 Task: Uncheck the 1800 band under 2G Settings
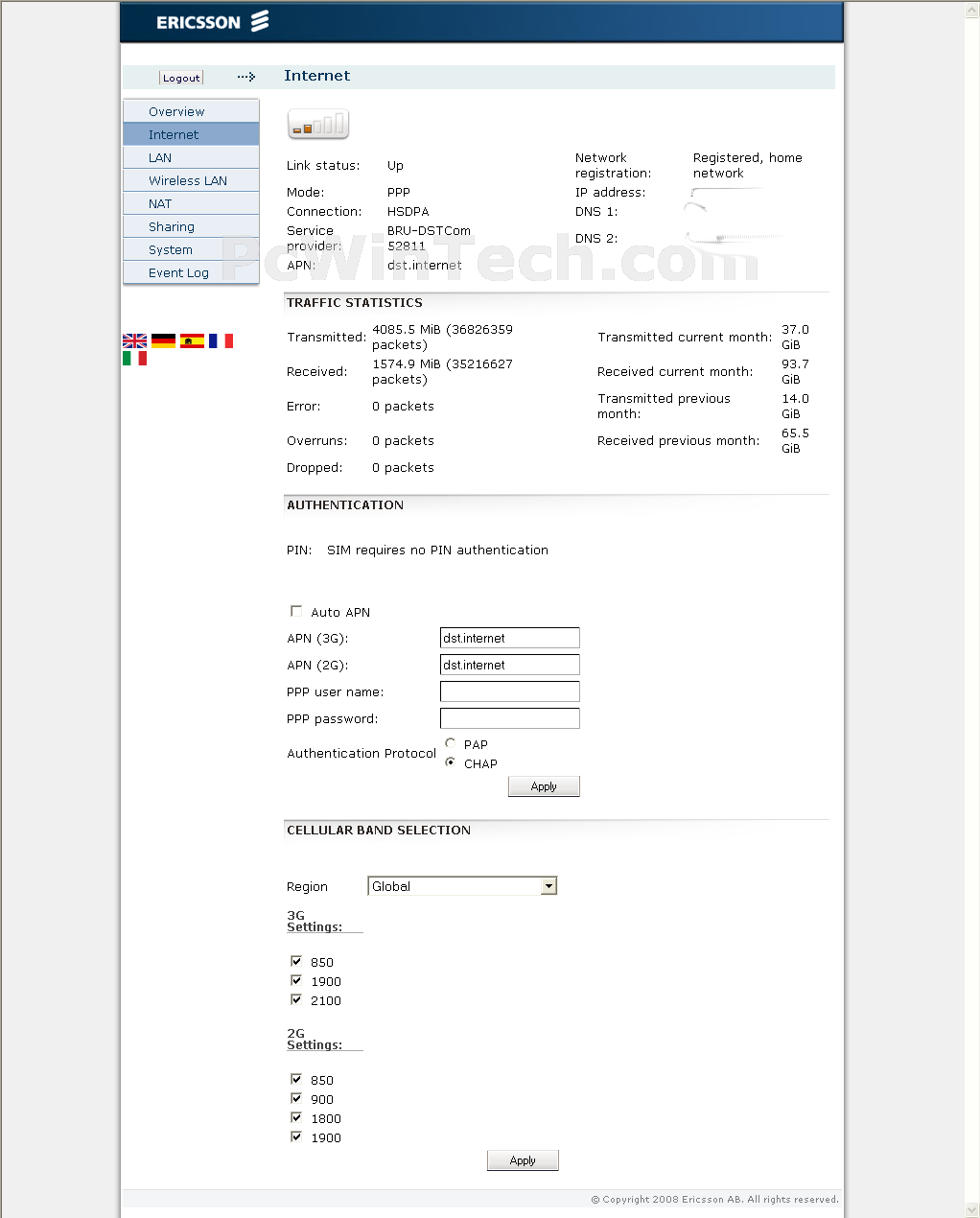[x=296, y=1117]
